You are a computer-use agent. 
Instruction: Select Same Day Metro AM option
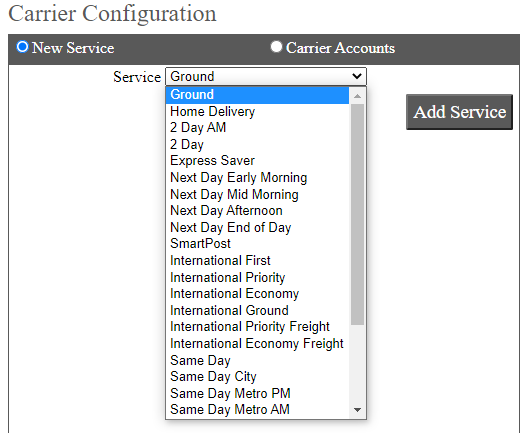click(x=257, y=410)
